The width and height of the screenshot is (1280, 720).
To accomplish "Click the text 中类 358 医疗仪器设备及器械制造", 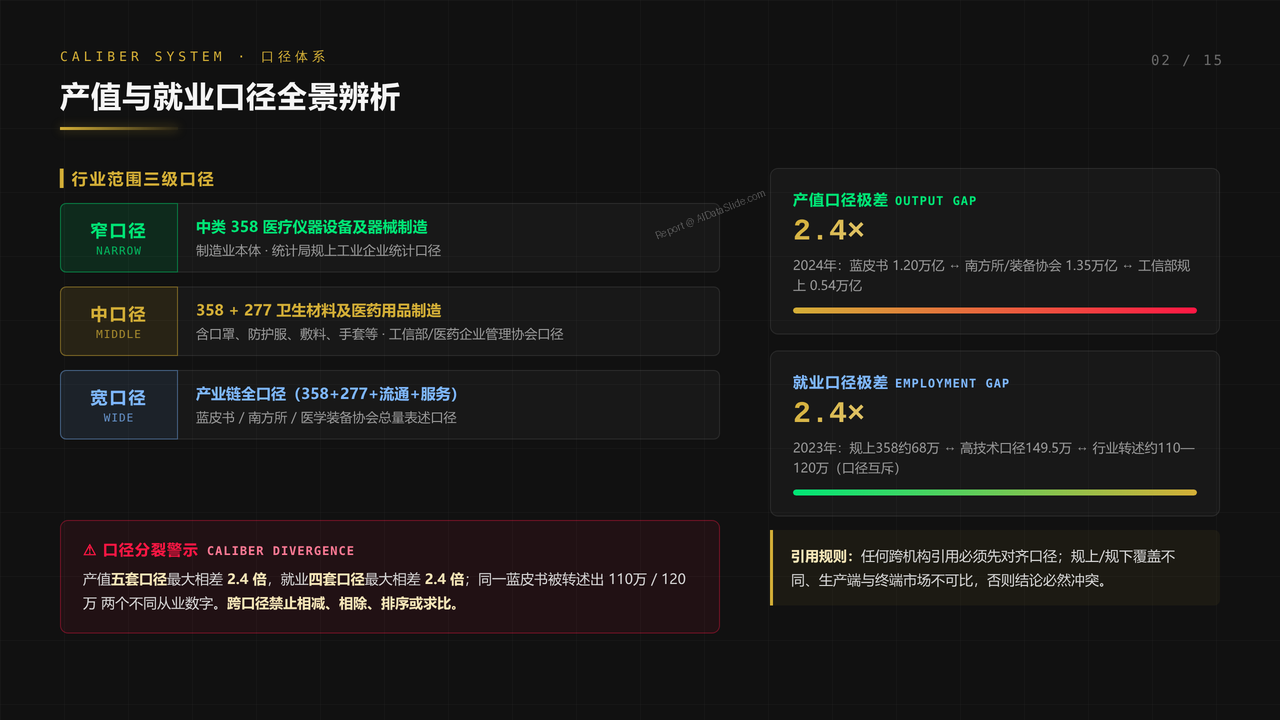I will [x=312, y=227].
